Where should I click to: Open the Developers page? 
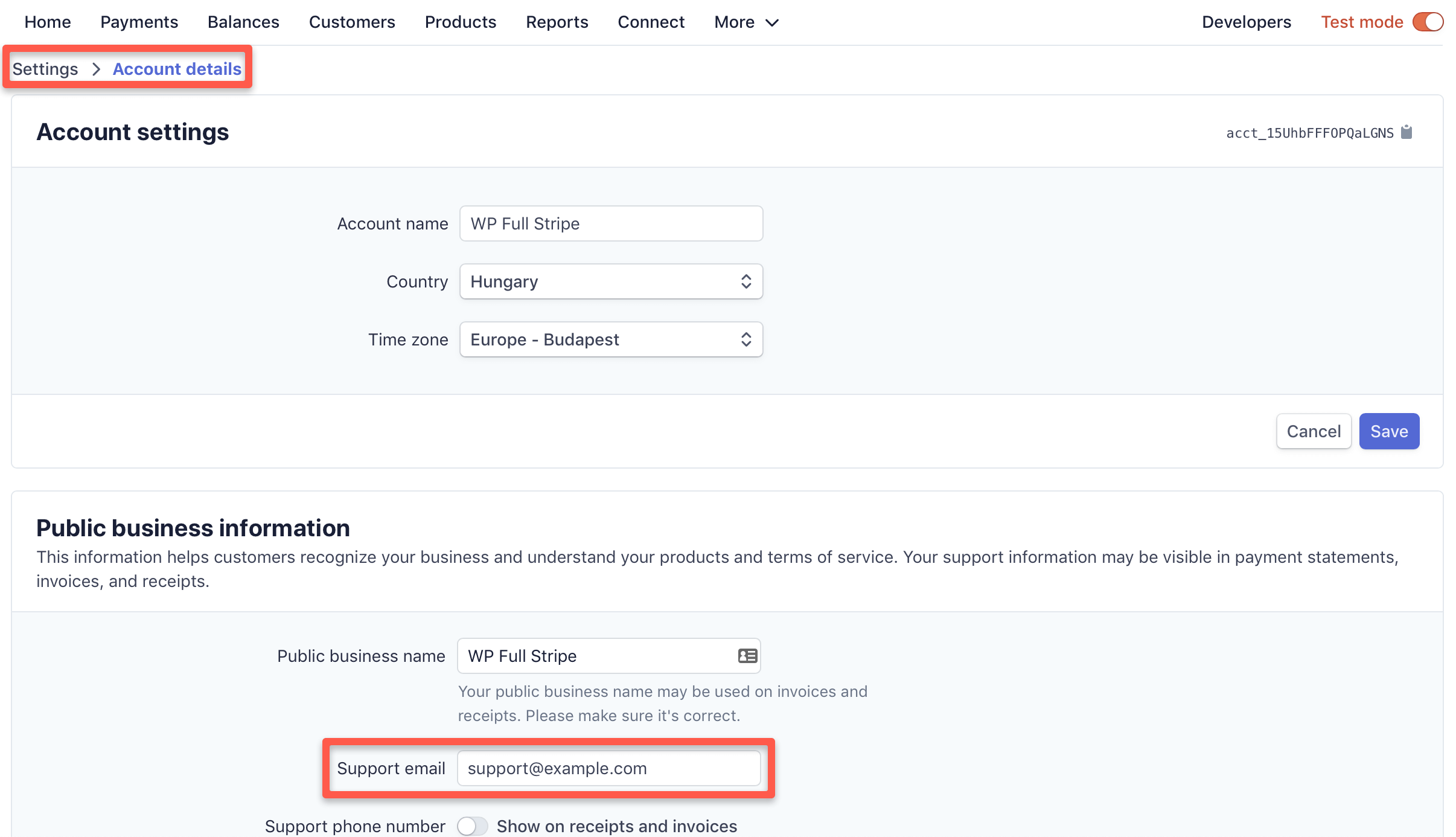[x=1246, y=22]
